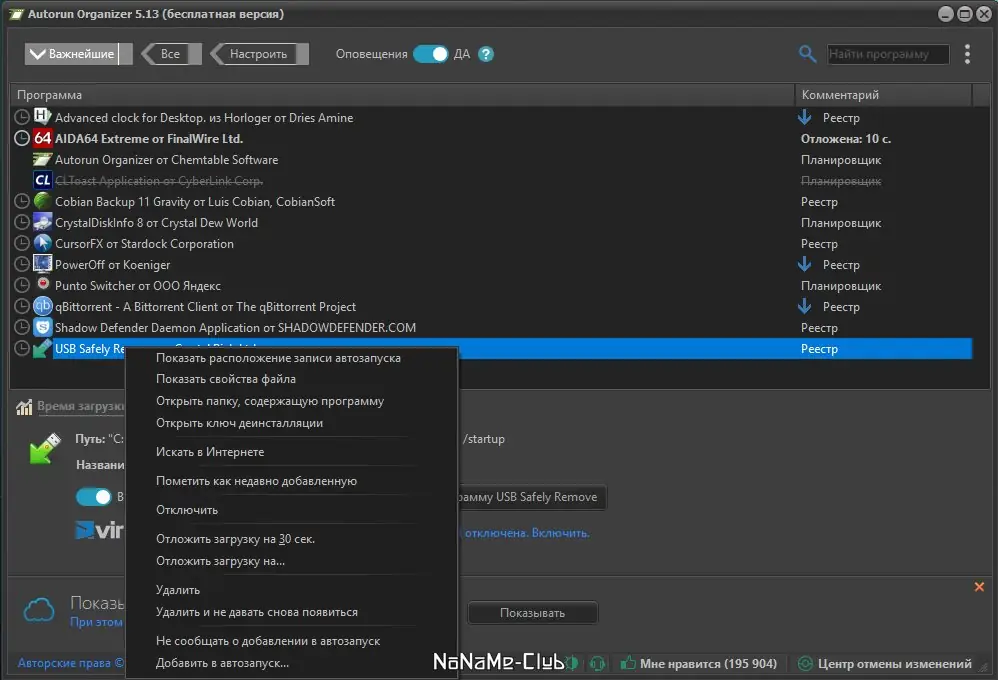Select the 'Punto Switcher от ООО Яндекс' row

[x=491, y=286]
